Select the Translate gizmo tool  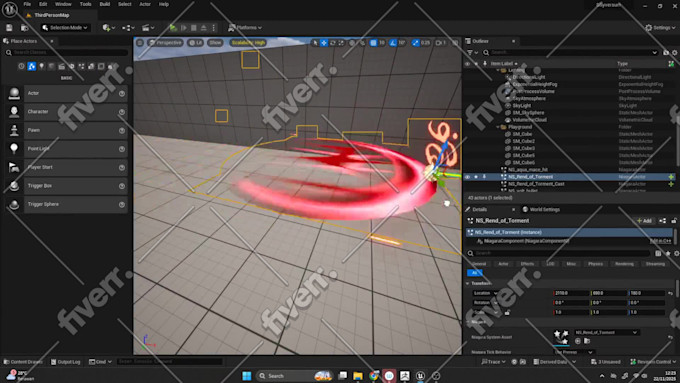[x=324, y=43]
